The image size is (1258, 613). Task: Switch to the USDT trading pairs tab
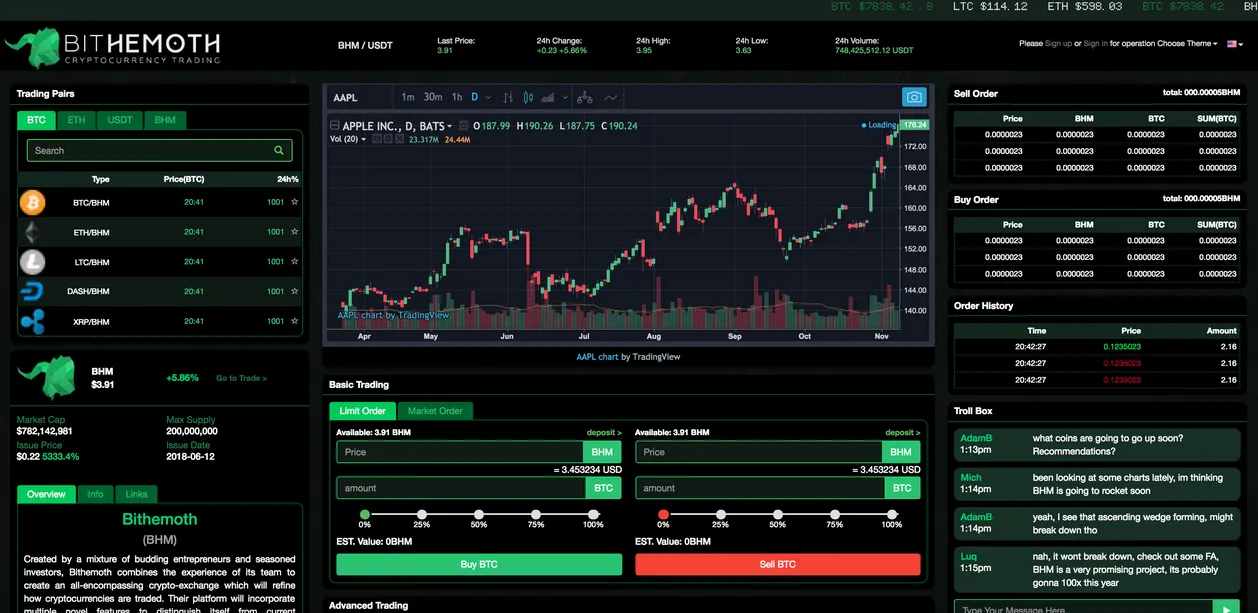[120, 120]
